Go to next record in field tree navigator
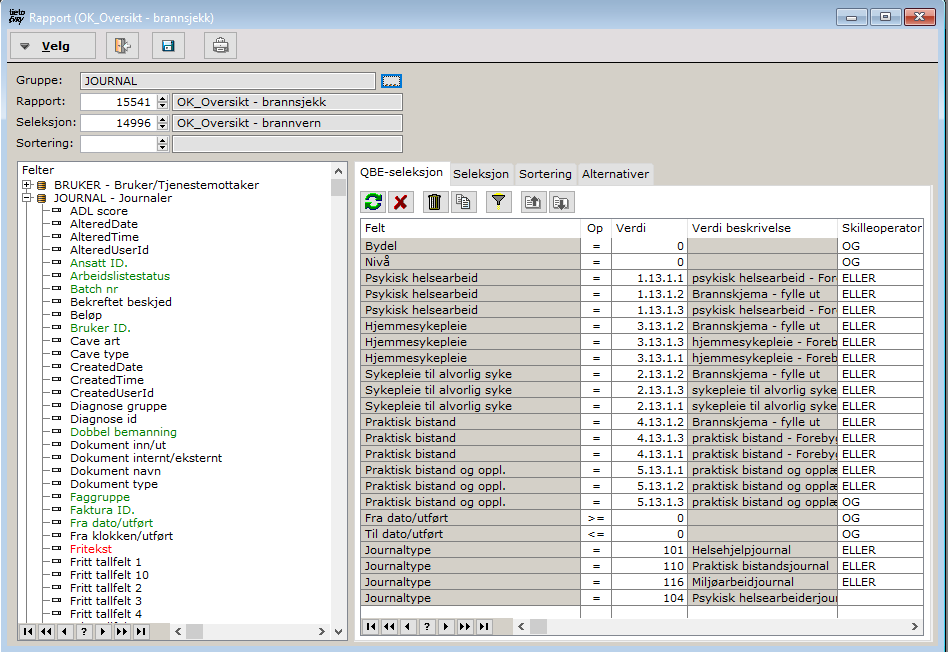Screen dimensions: 948x652 click(103, 631)
